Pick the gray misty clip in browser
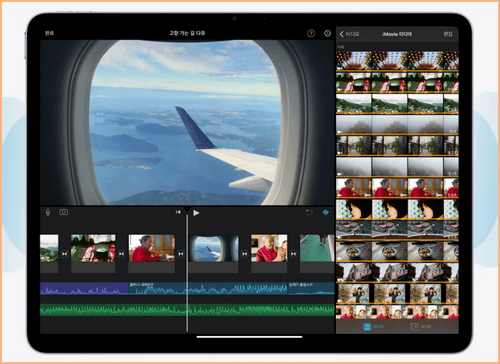The image size is (500, 364). pyautogui.click(x=397, y=167)
